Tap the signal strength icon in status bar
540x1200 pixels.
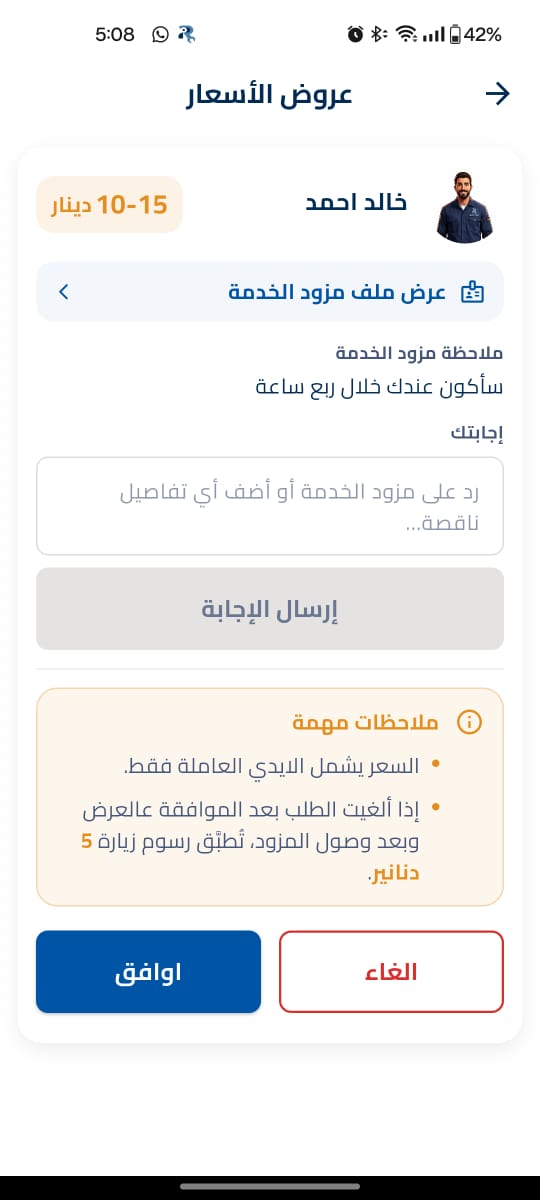click(433, 35)
